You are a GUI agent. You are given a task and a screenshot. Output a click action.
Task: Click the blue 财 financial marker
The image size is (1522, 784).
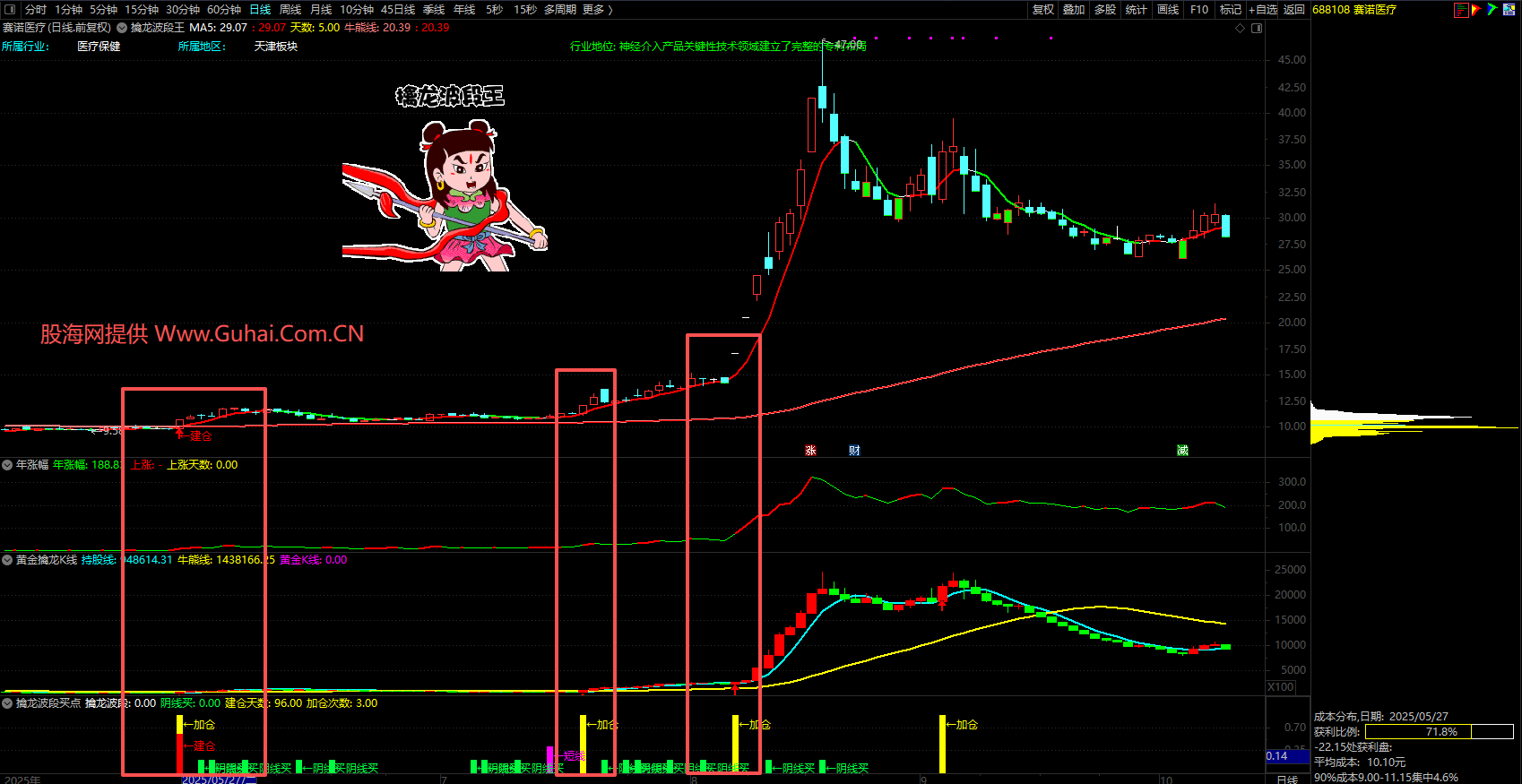(x=854, y=451)
